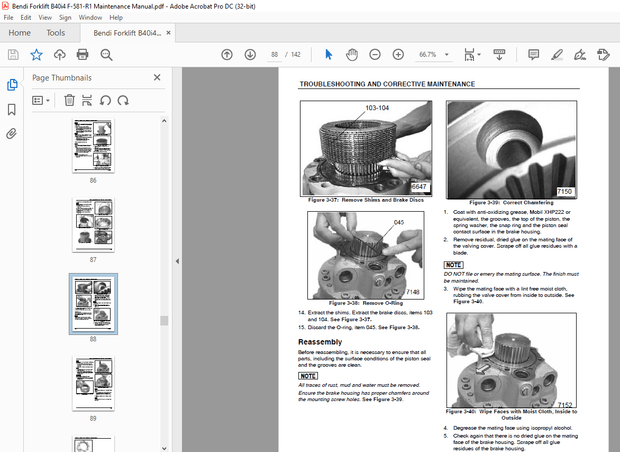Rotate page clockwise
Viewport: 620px width, 452px height.
pyautogui.click(x=123, y=100)
